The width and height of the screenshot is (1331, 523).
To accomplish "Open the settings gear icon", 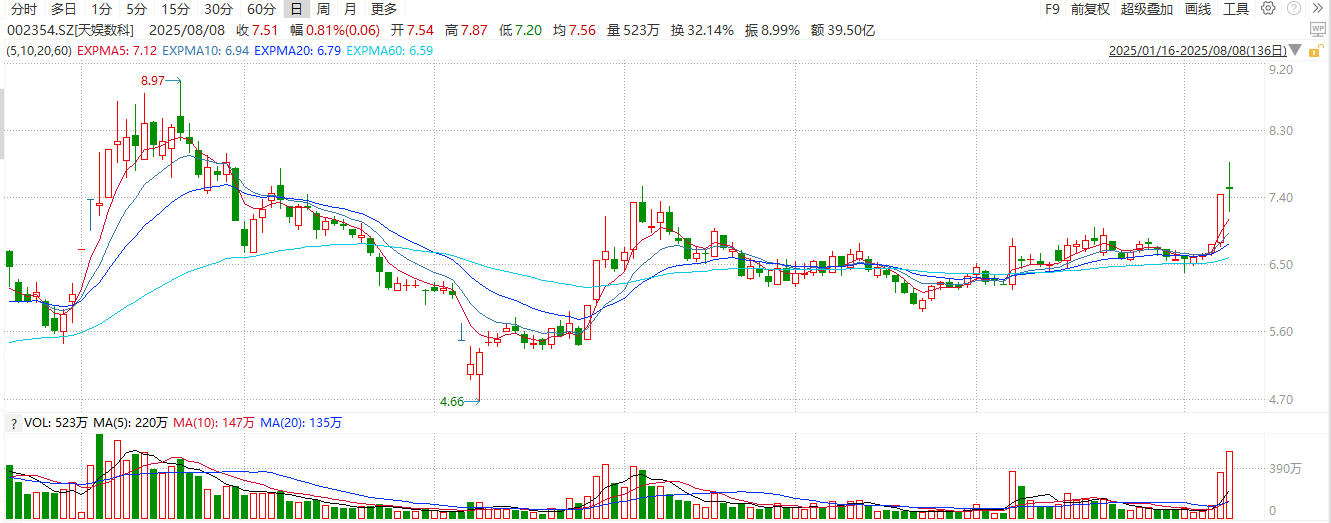I will tap(1268, 9).
